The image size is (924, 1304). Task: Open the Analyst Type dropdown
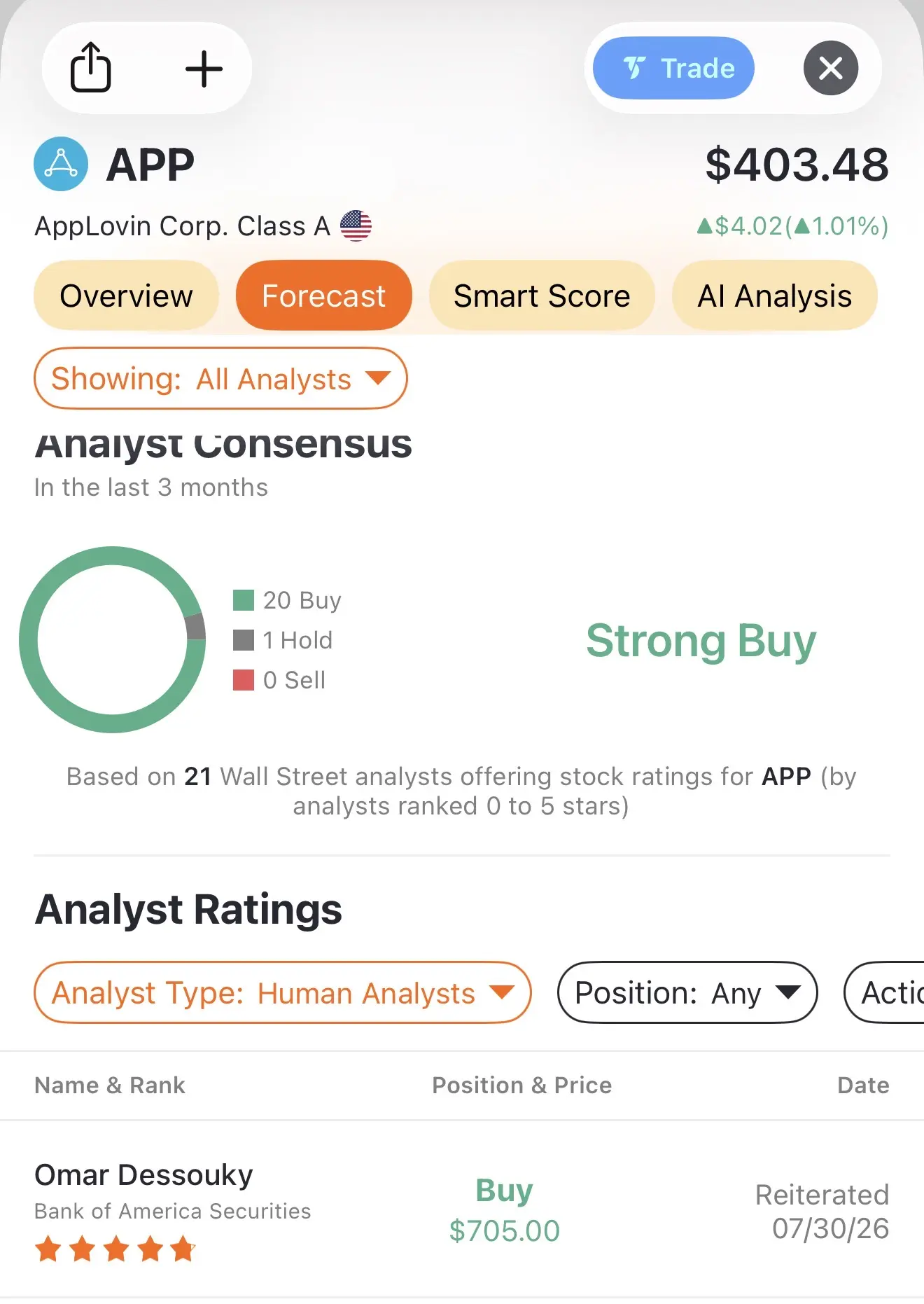[283, 992]
